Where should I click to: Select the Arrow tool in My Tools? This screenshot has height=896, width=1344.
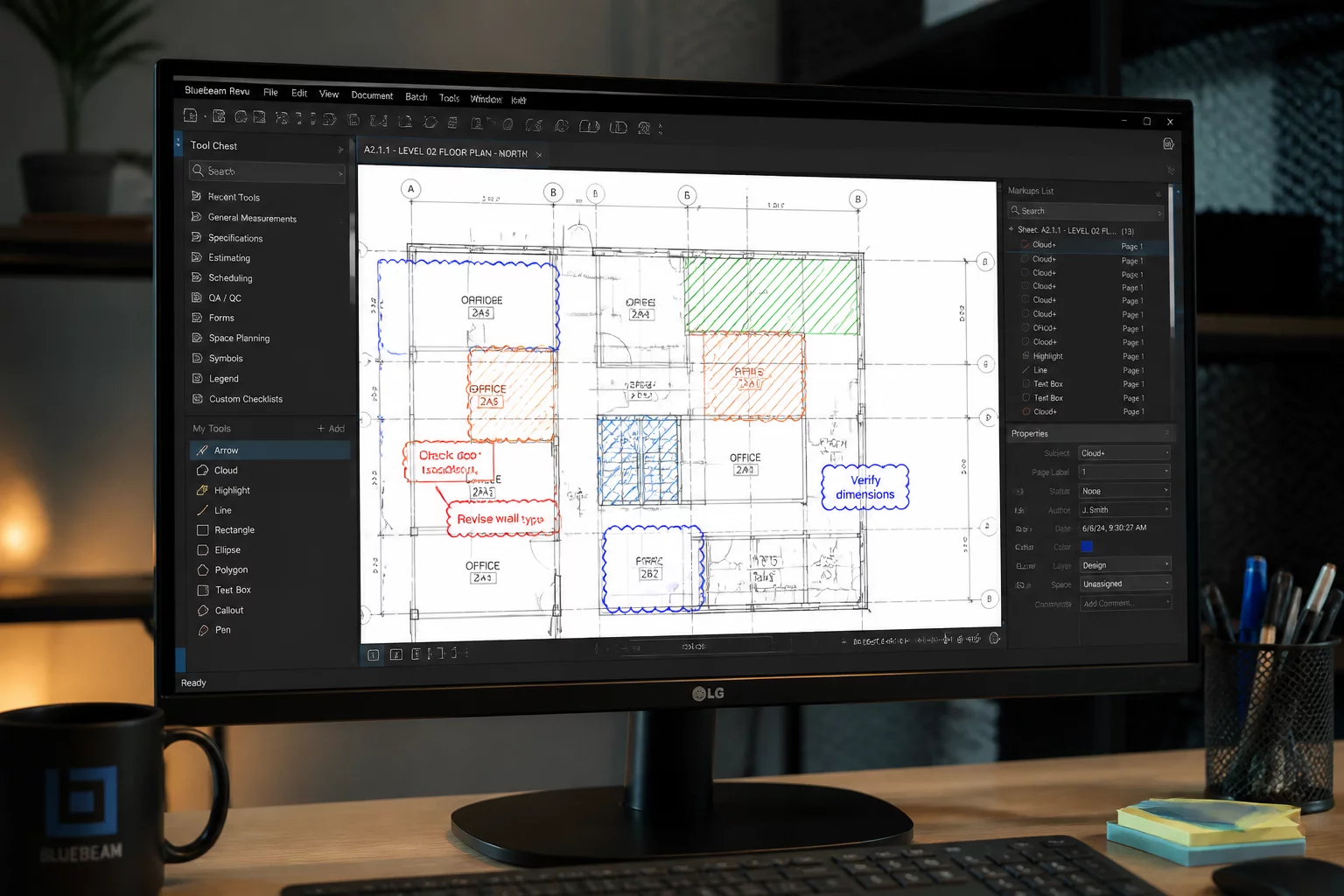point(269,450)
